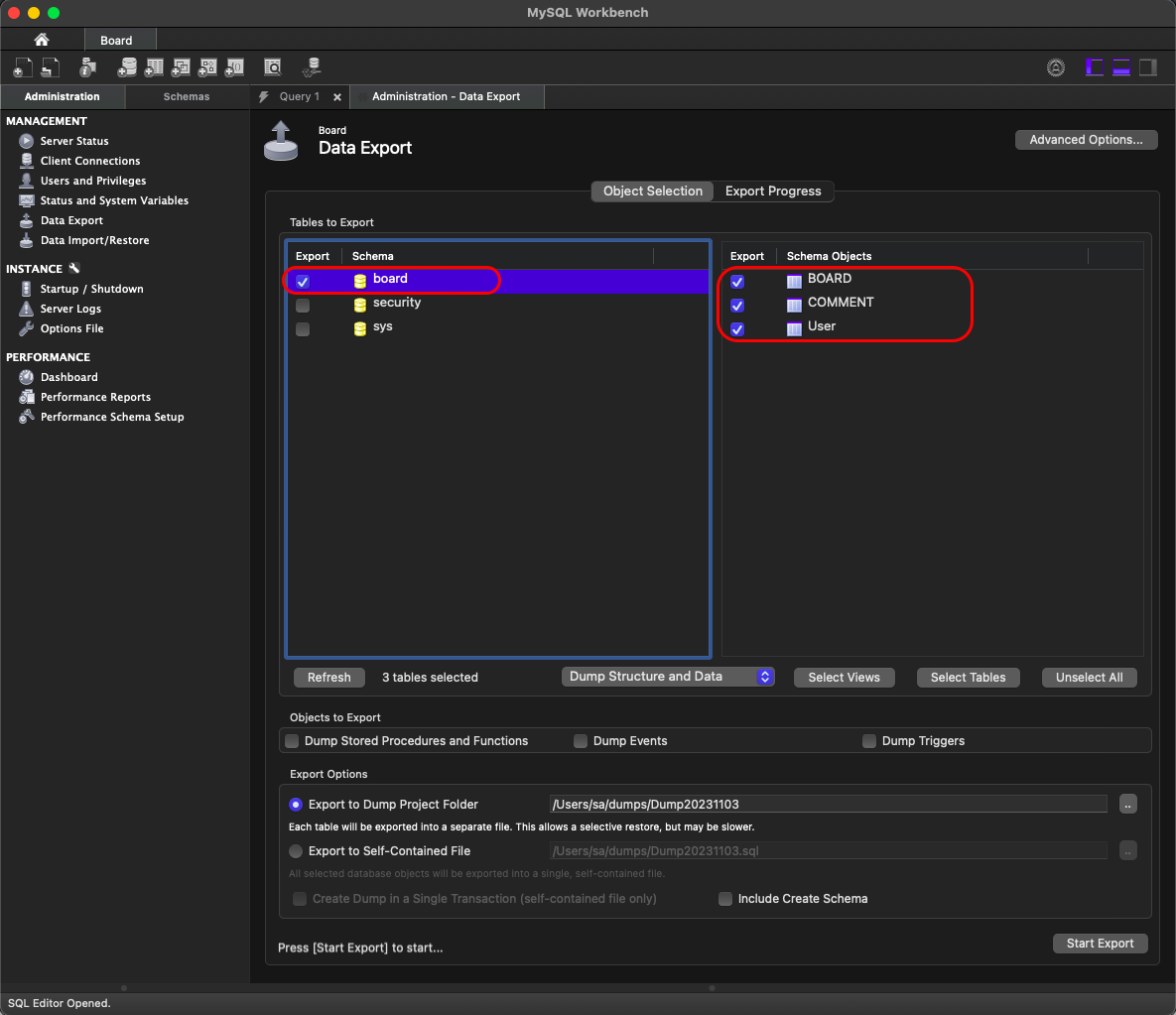Viewport: 1176px width, 1015px height.
Task: Open the Performance Dashboard
Action: (x=69, y=377)
